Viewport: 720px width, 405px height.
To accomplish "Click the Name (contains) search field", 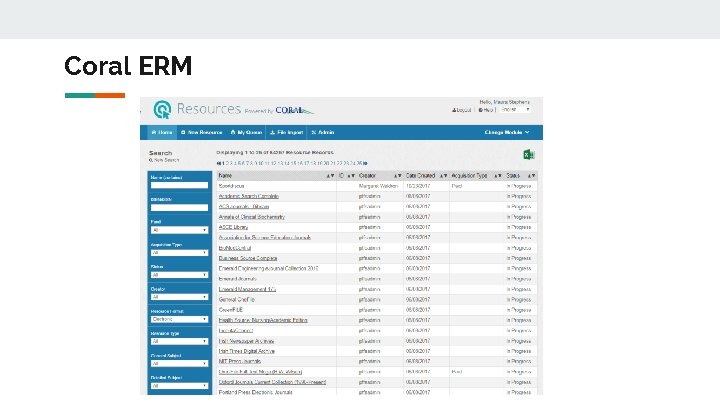I will pos(180,186).
